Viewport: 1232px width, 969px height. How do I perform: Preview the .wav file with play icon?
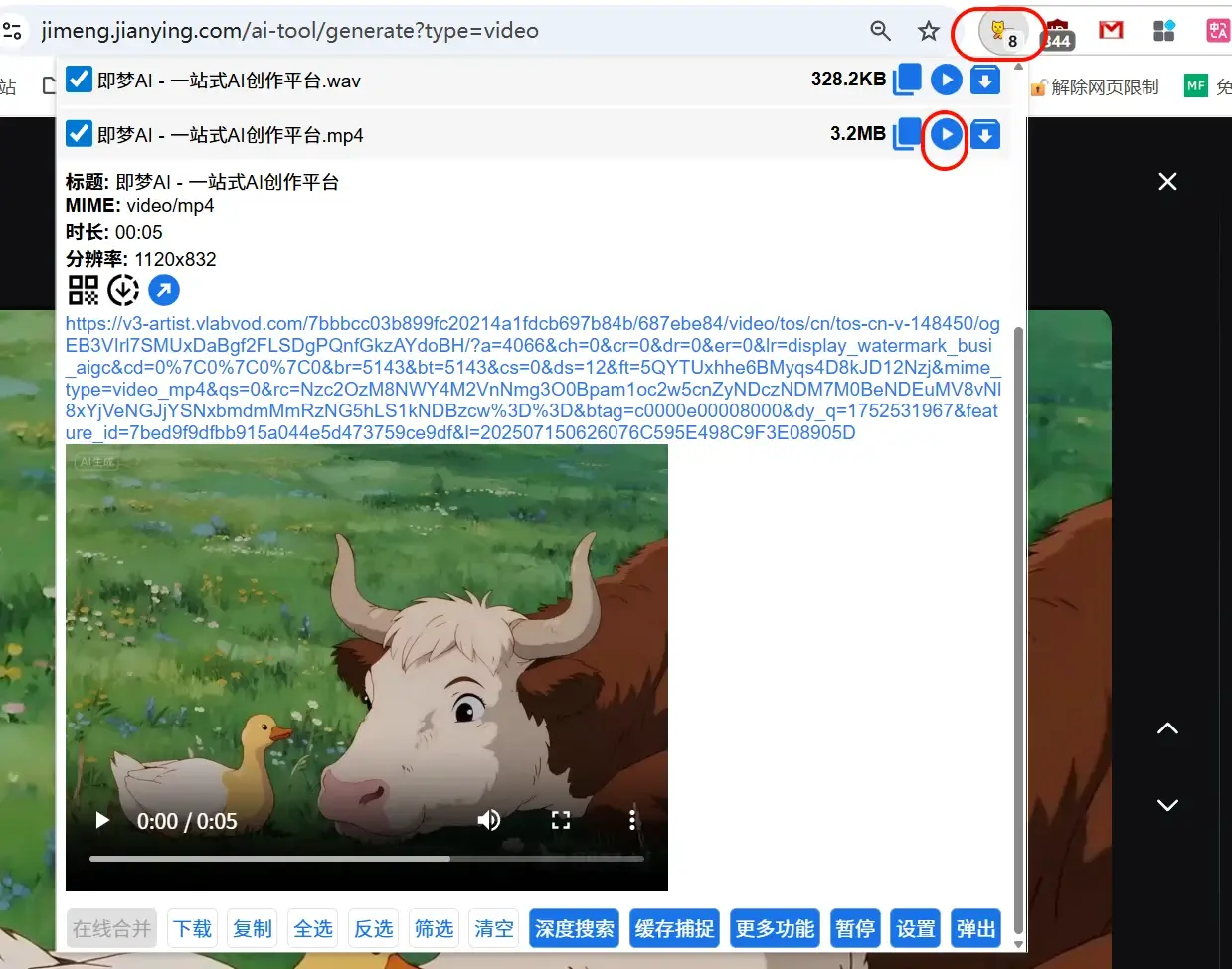click(x=946, y=80)
